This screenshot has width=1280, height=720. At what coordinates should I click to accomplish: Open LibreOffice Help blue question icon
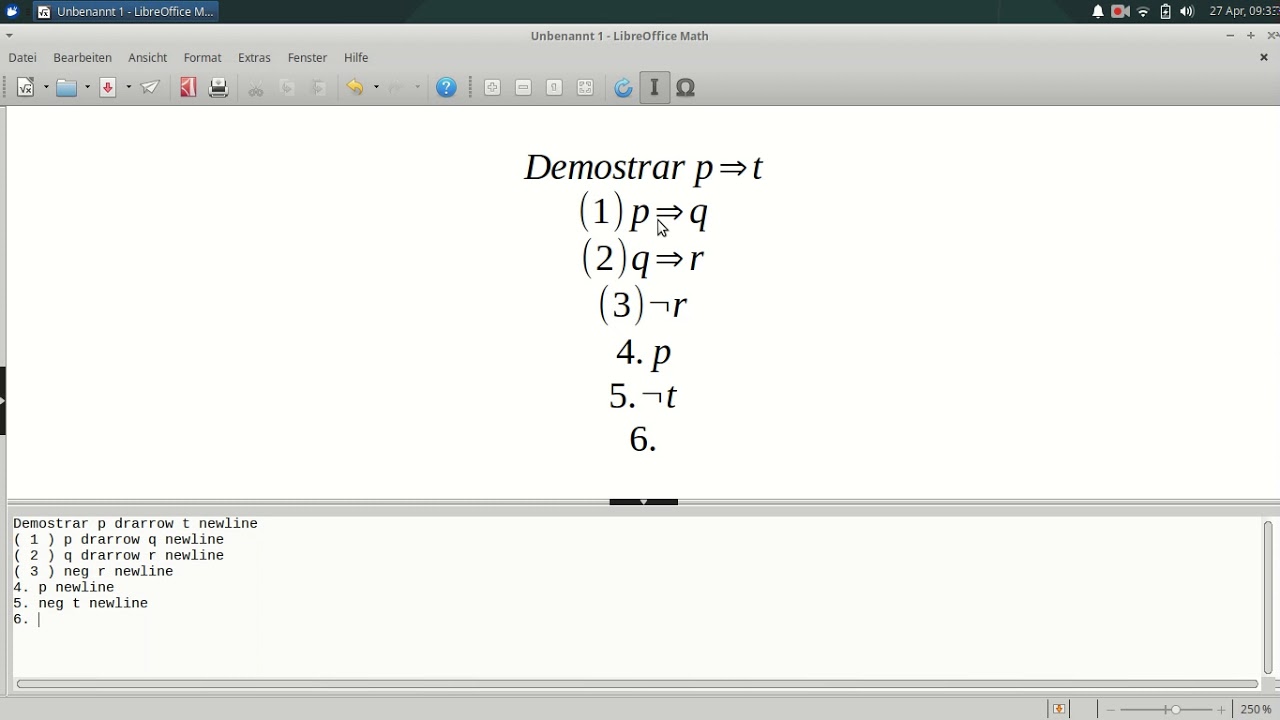pos(447,88)
